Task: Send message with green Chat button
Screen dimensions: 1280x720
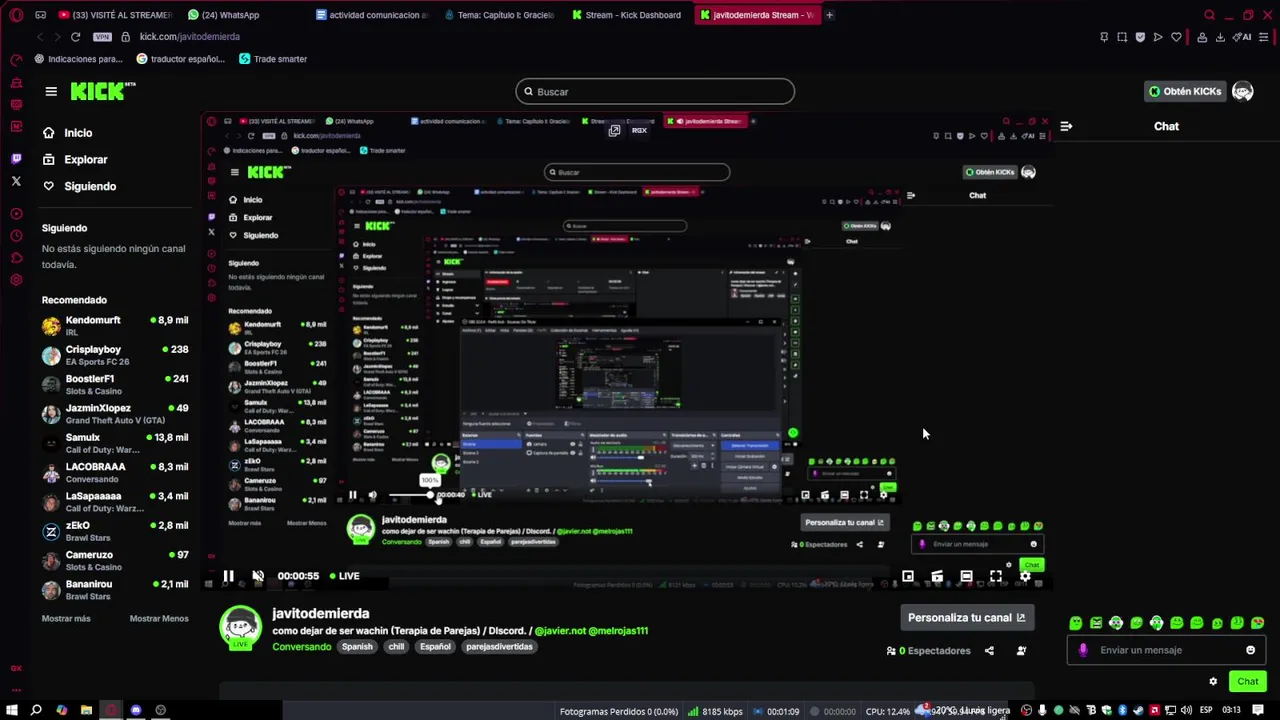Action: tap(1248, 682)
